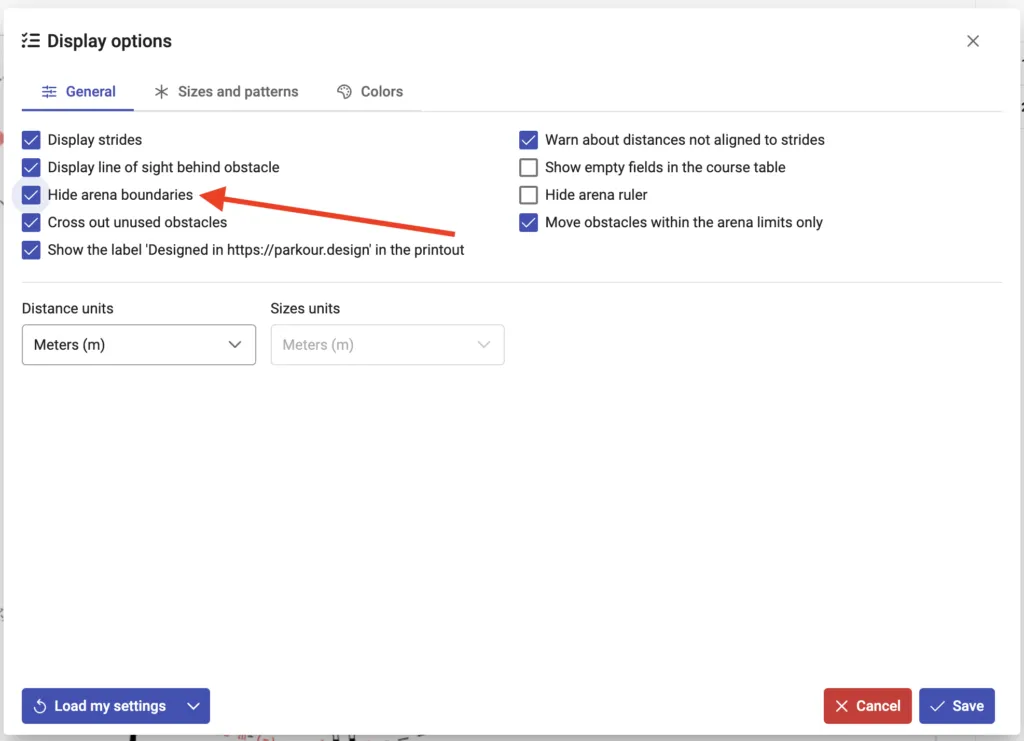This screenshot has height=741, width=1024.
Task: Check the Hide arena ruler box
Action: coord(528,195)
